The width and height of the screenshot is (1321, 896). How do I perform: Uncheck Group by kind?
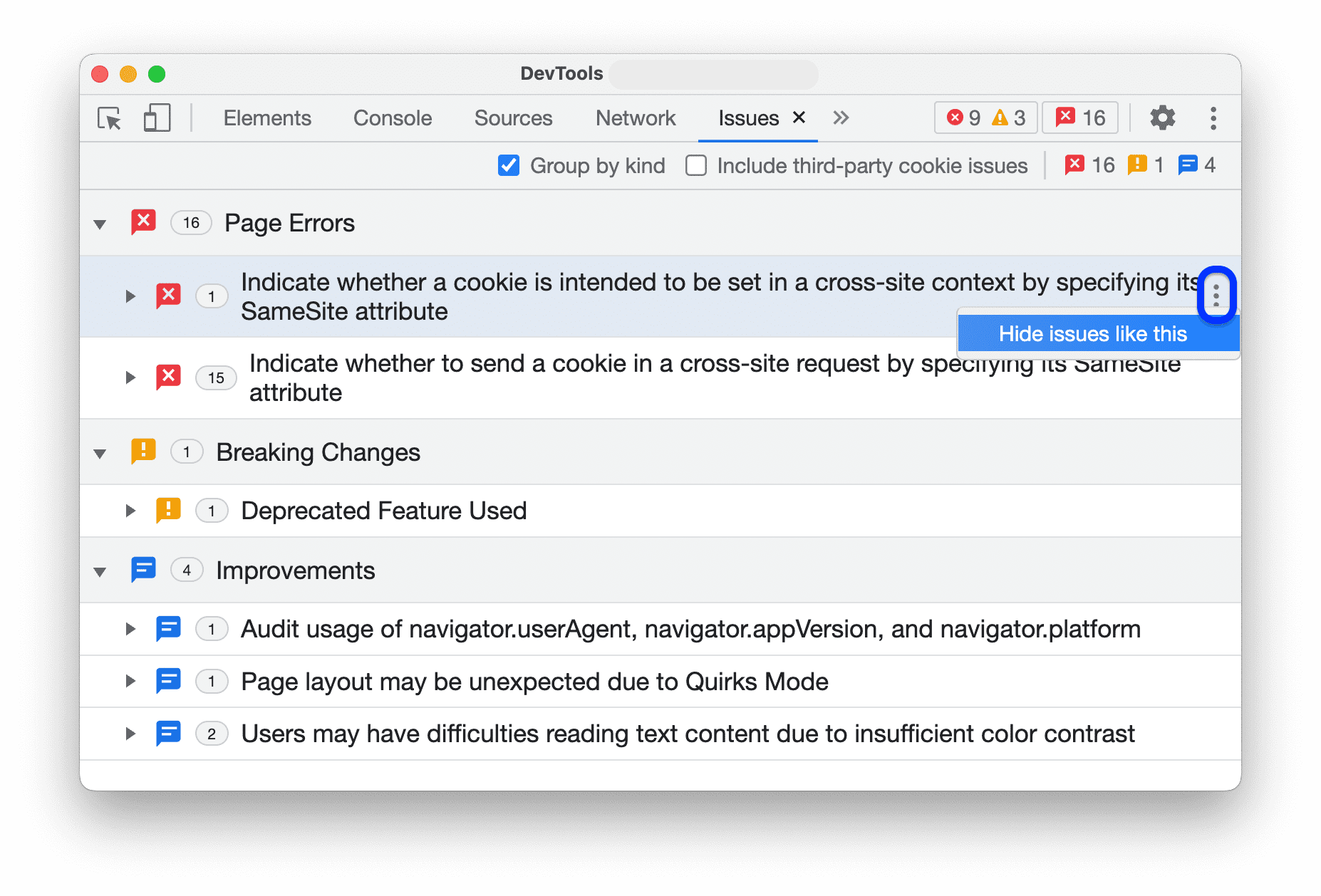click(508, 165)
